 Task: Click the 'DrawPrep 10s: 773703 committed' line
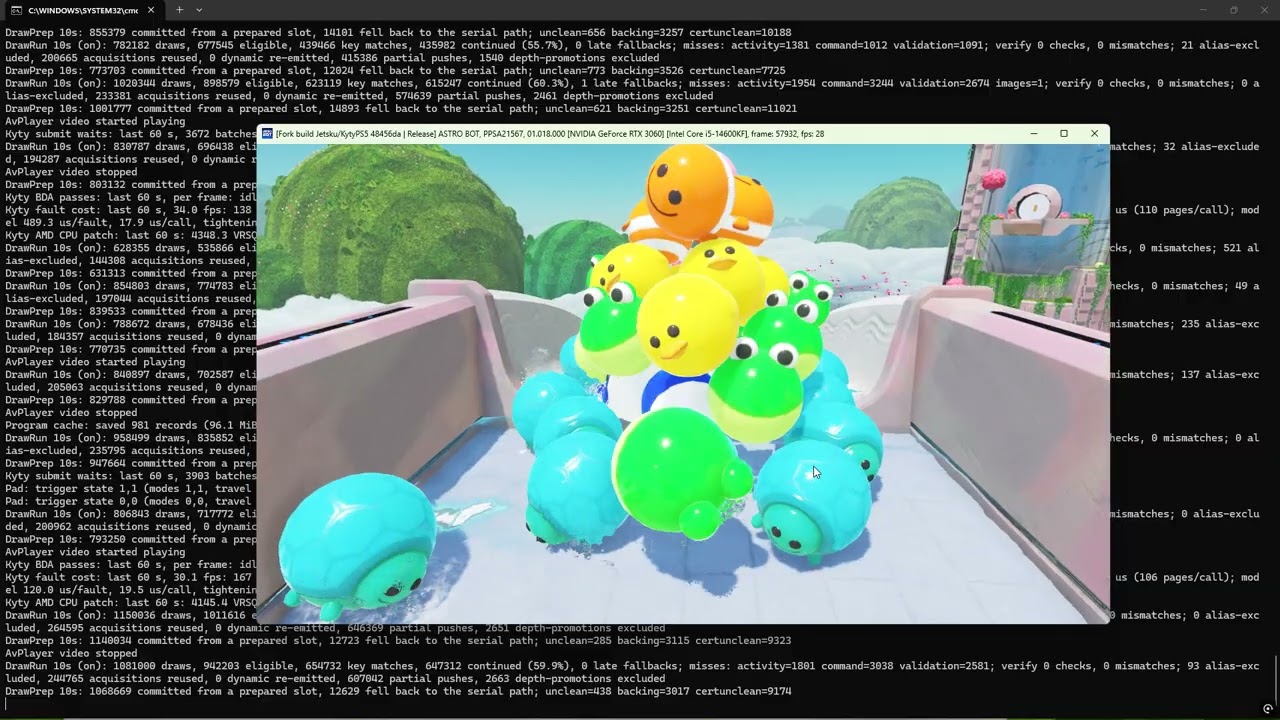(x=395, y=70)
